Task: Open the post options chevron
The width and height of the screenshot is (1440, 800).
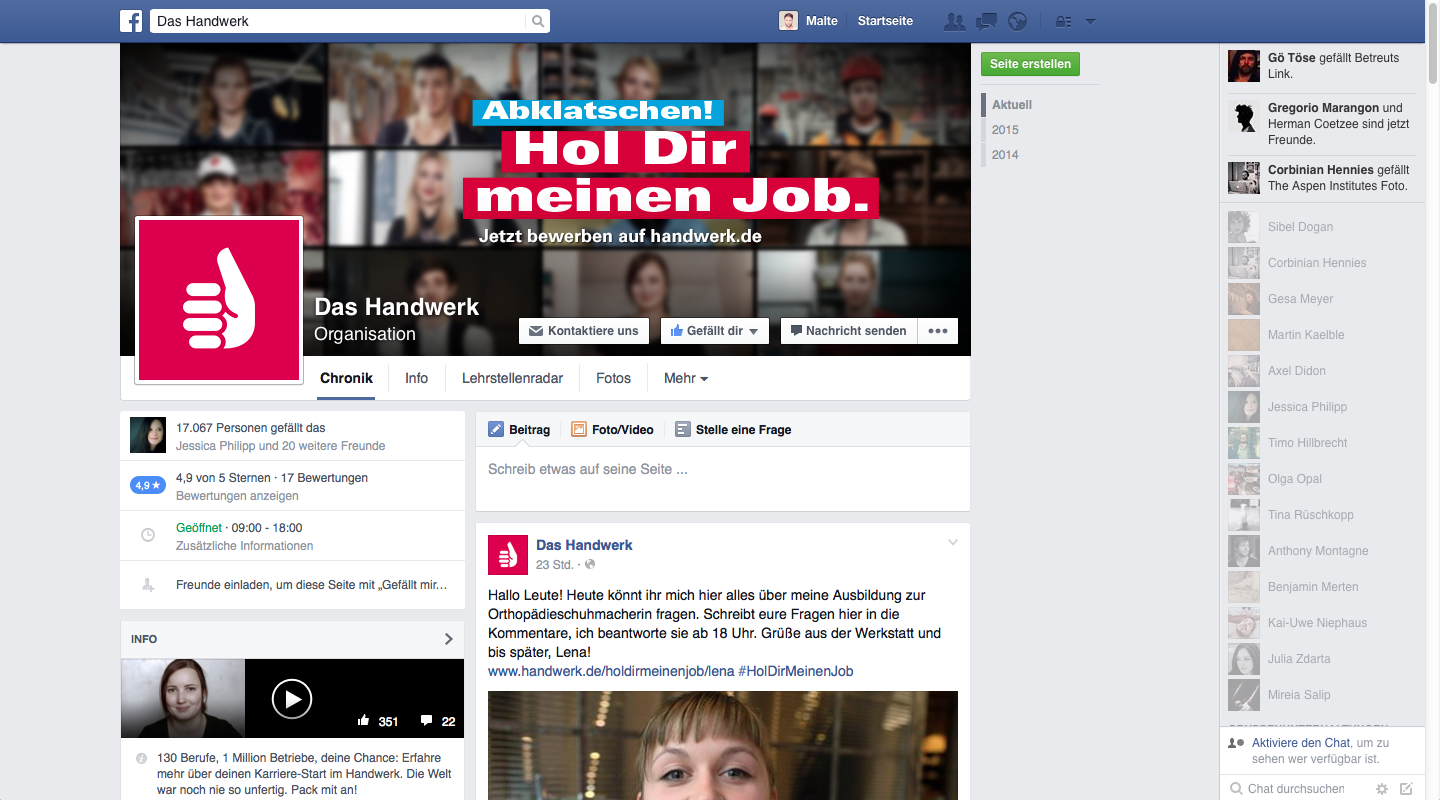Action: 953,543
